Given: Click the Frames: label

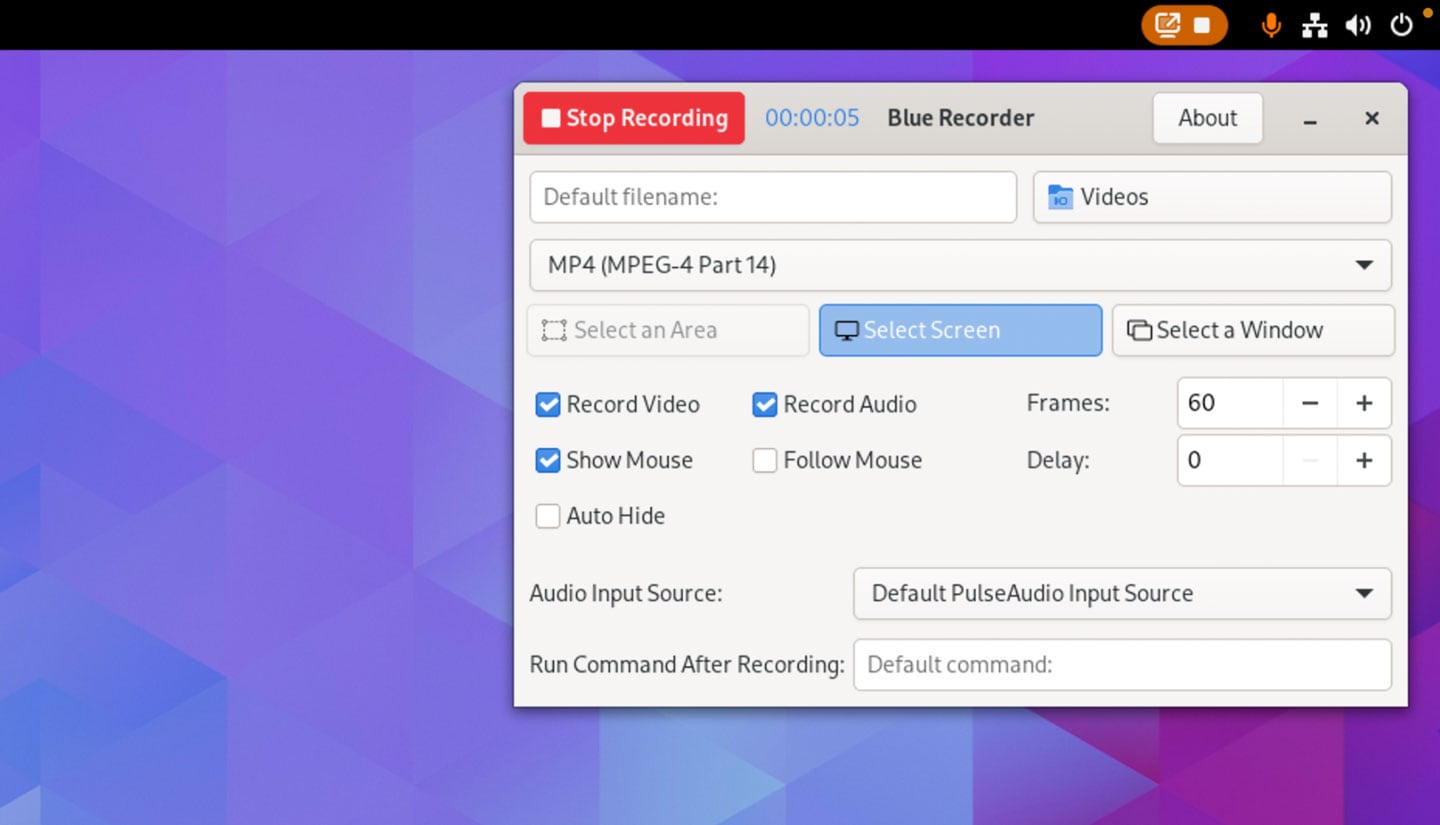Looking at the screenshot, I should click(x=1068, y=403).
